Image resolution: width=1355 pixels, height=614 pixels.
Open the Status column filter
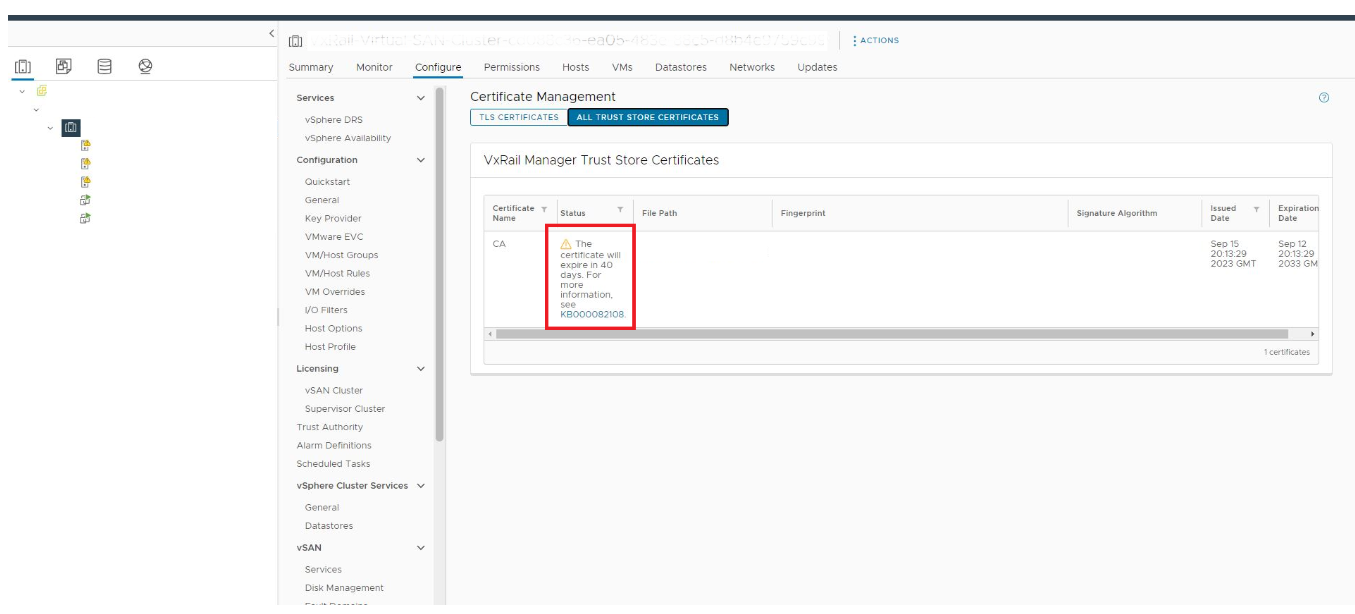620,209
